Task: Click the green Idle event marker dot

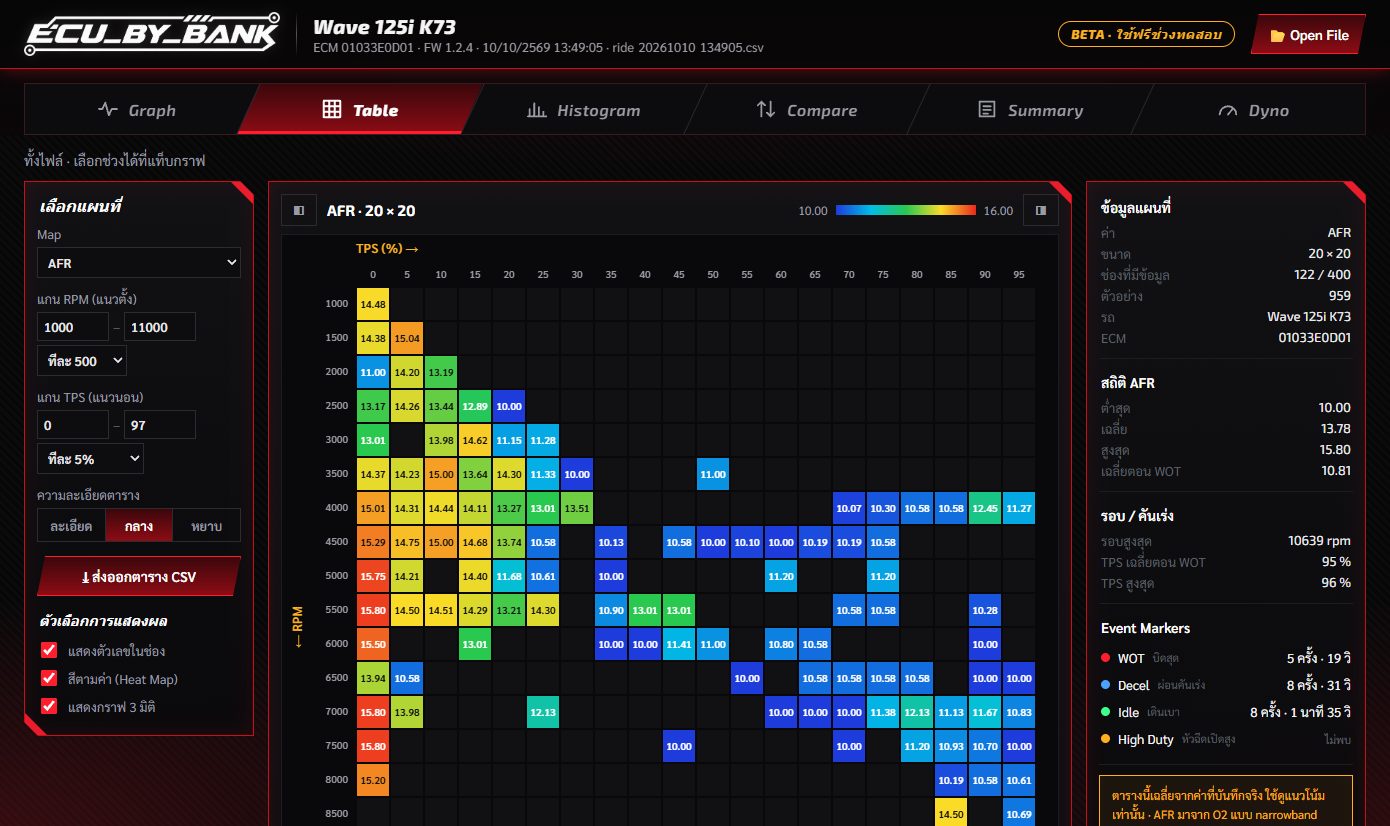Action: click(x=1106, y=712)
